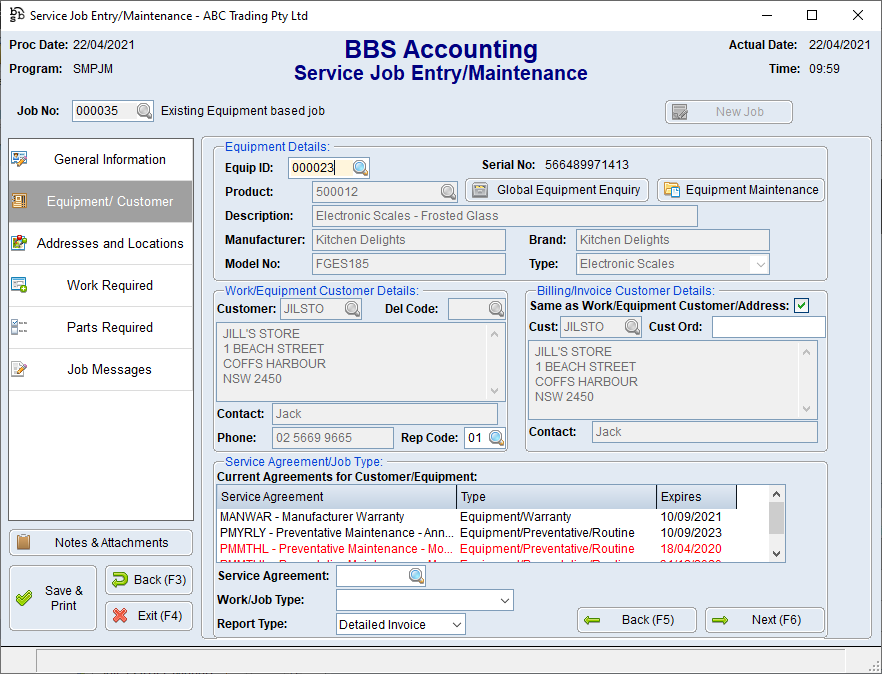
Task: Click the Save & Print button
Action: click(53, 598)
